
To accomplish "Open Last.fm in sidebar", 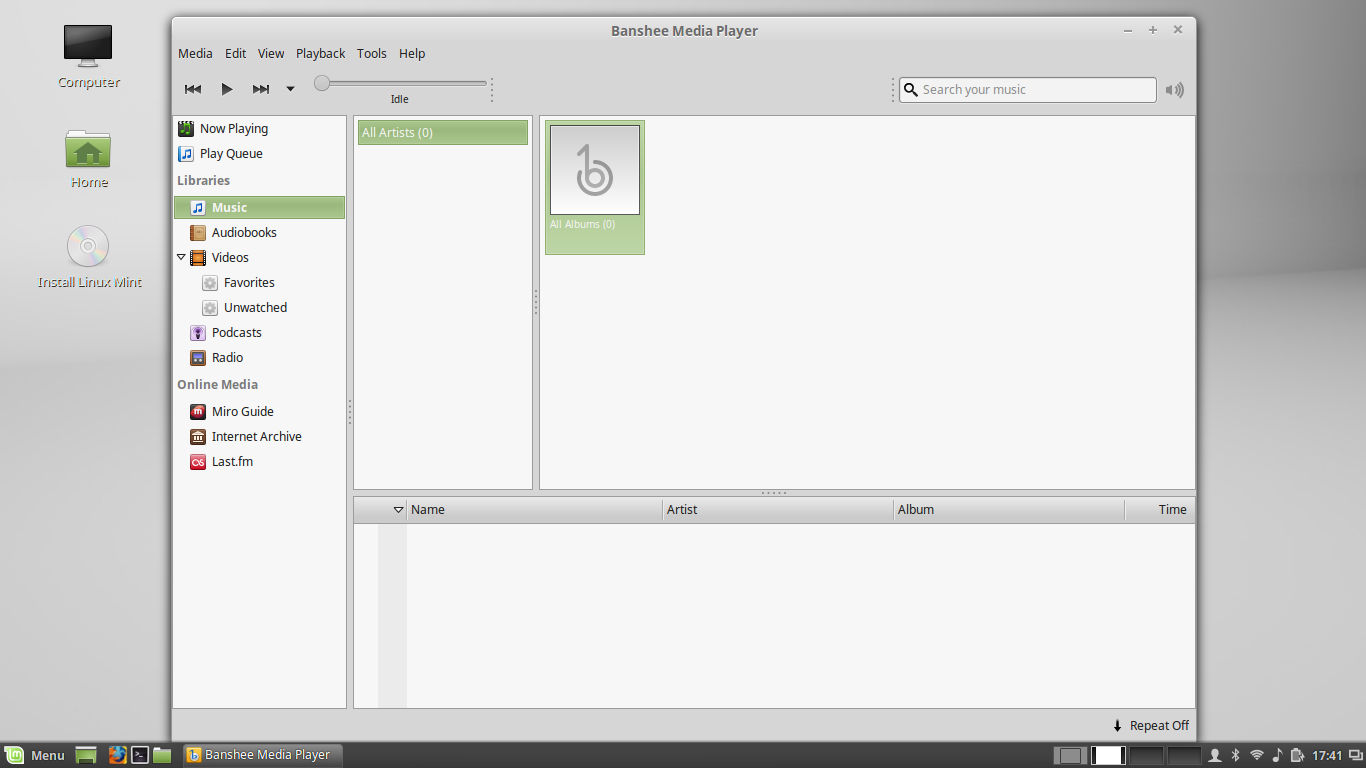I will [259, 462].
